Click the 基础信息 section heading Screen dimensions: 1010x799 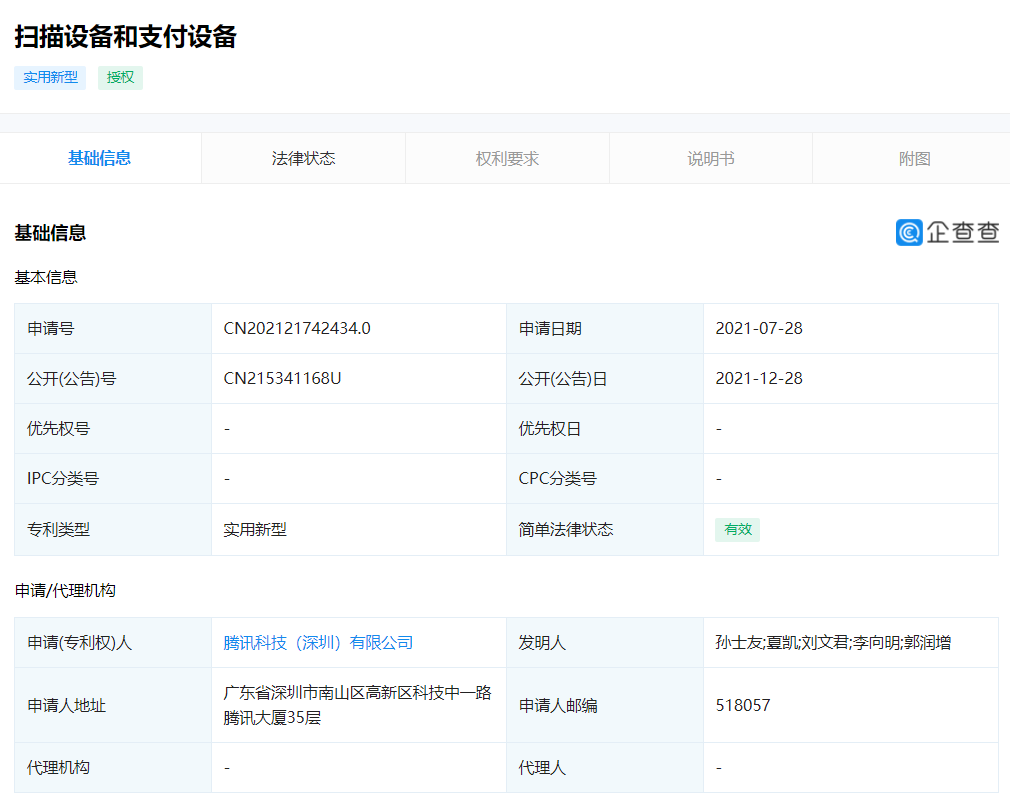pyautogui.click(x=48, y=232)
